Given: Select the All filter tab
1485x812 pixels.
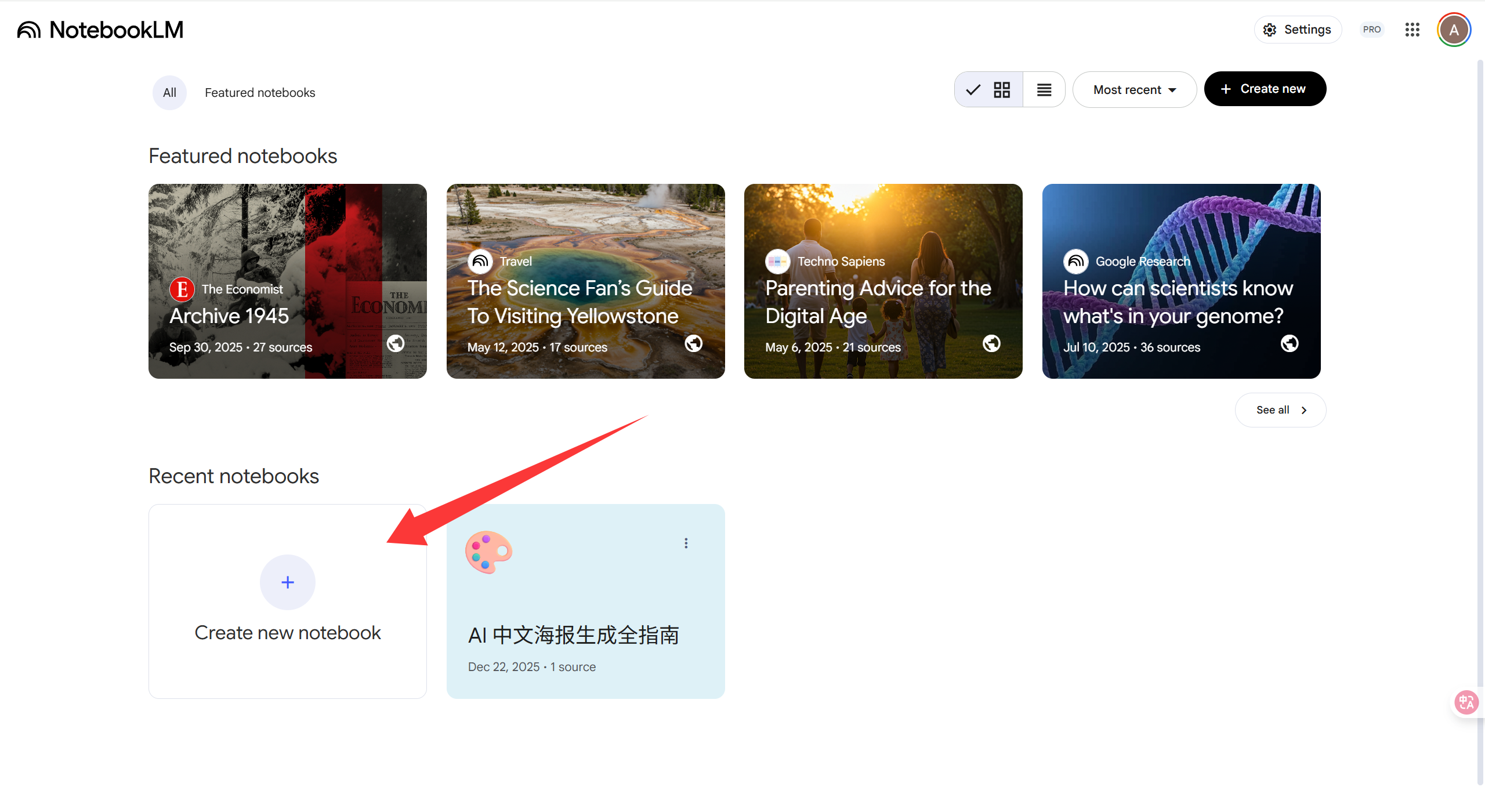Looking at the screenshot, I should (x=169, y=93).
